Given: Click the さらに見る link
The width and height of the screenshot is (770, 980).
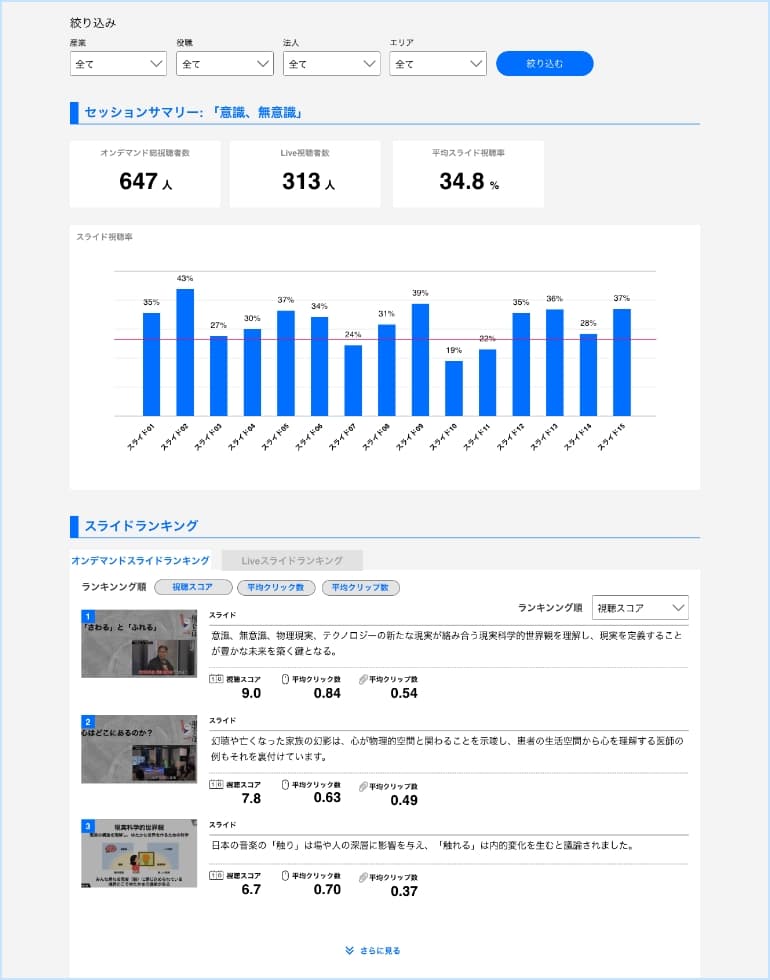Looking at the screenshot, I should click(373, 951).
